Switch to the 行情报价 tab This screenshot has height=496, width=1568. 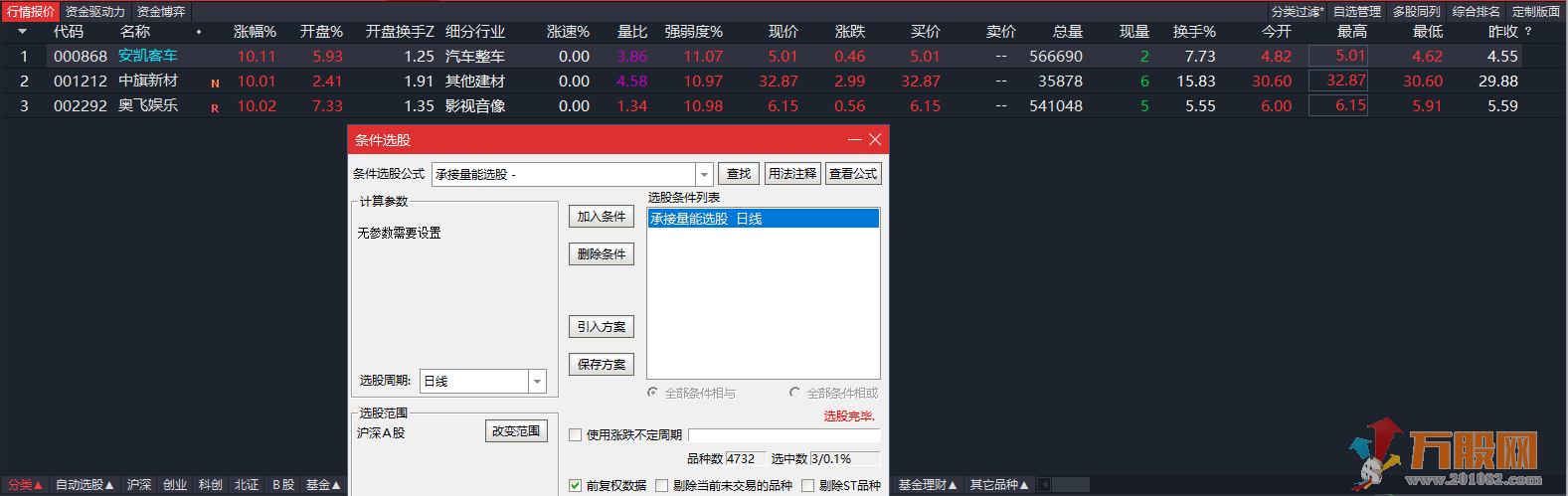pyautogui.click(x=31, y=12)
